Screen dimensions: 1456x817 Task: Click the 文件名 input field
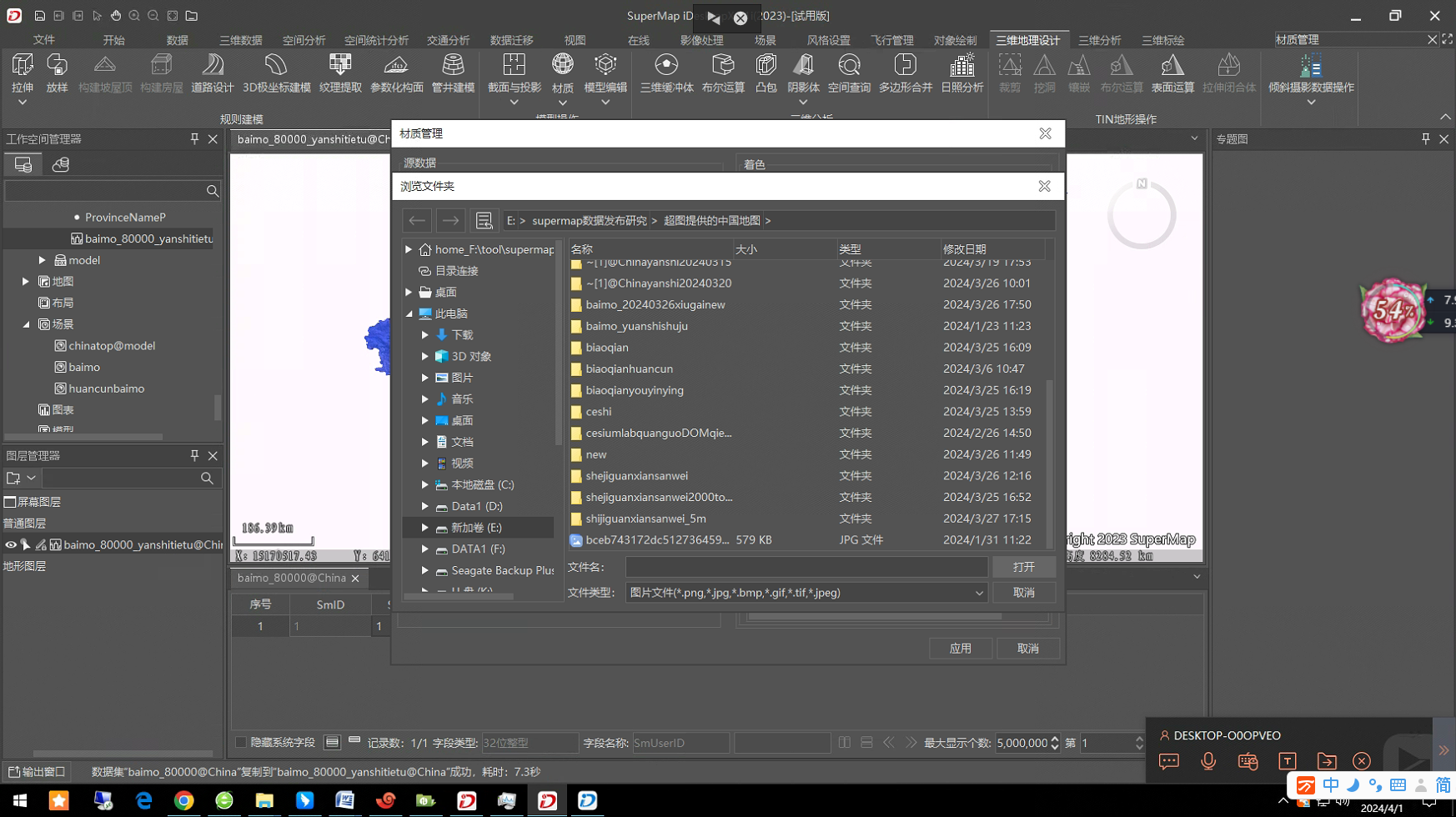click(x=806, y=567)
